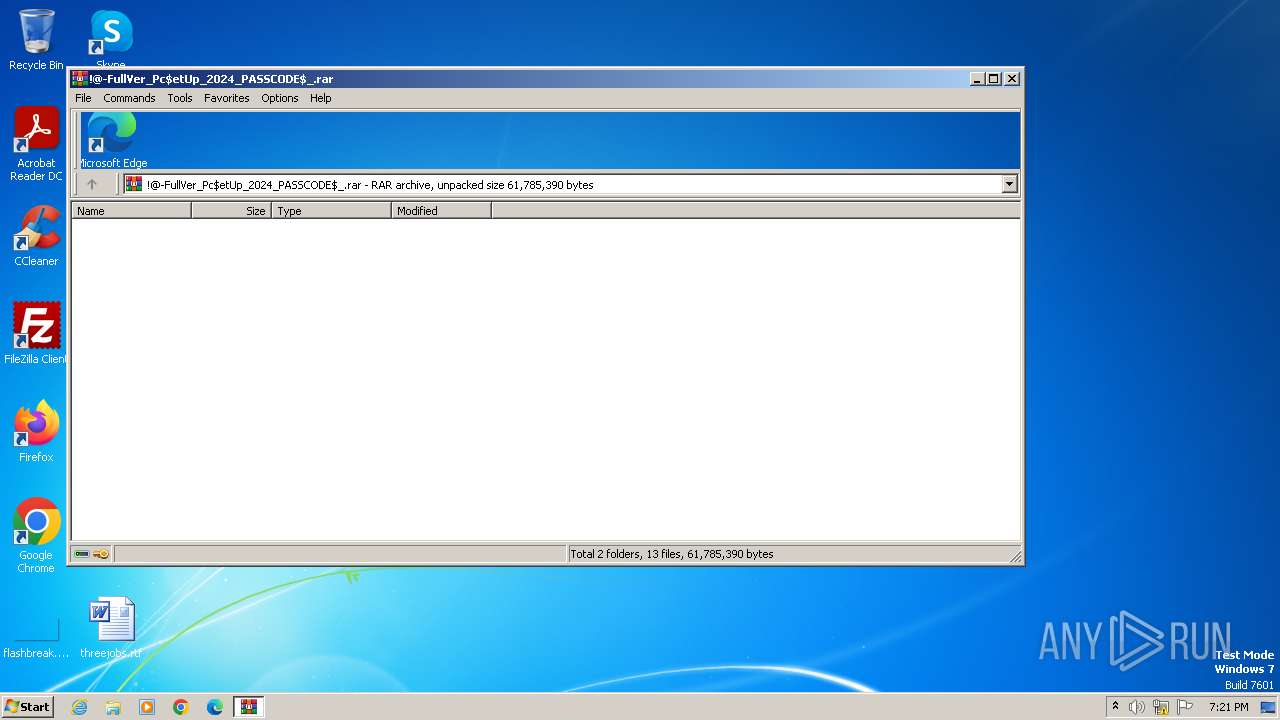The image size is (1280, 720).
Task: Maximize the WinRAR window
Action: point(994,79)
